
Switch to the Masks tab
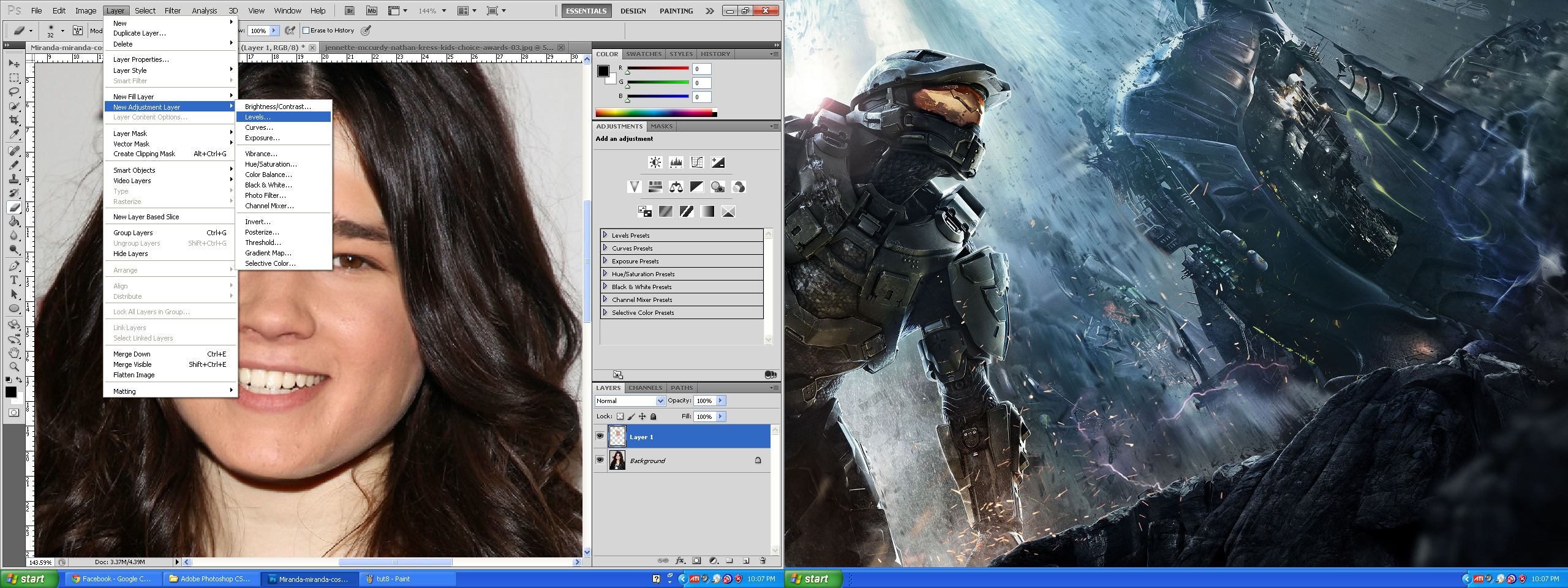click(x=661, y=126)
